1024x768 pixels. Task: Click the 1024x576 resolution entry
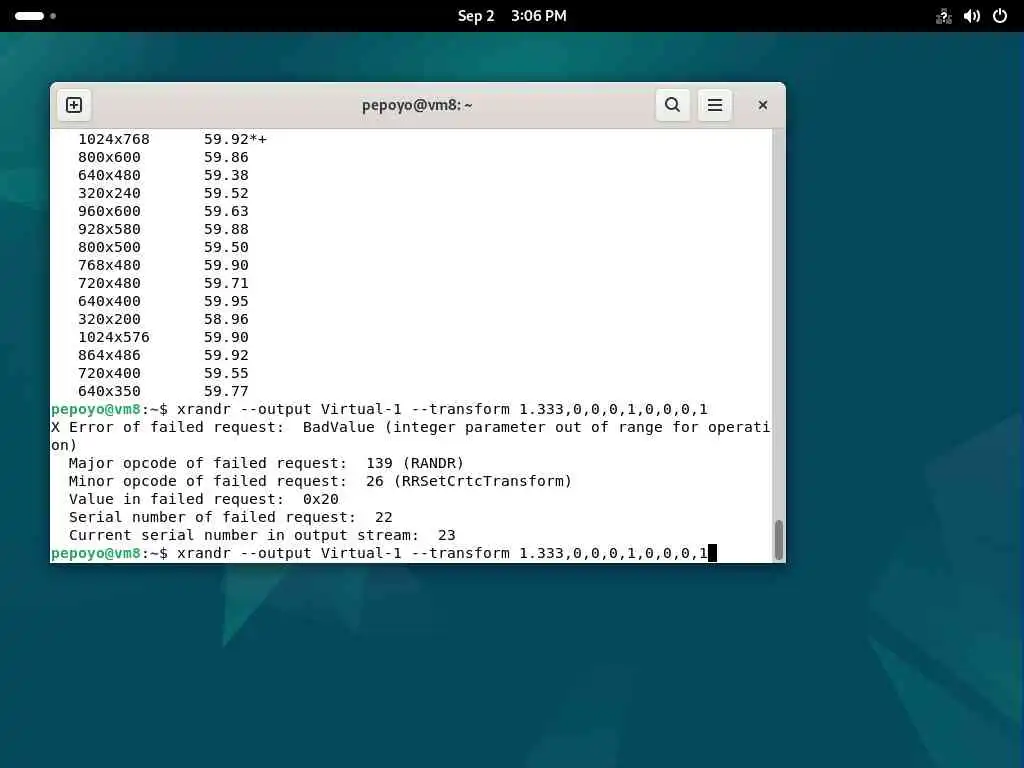point(114,337)
